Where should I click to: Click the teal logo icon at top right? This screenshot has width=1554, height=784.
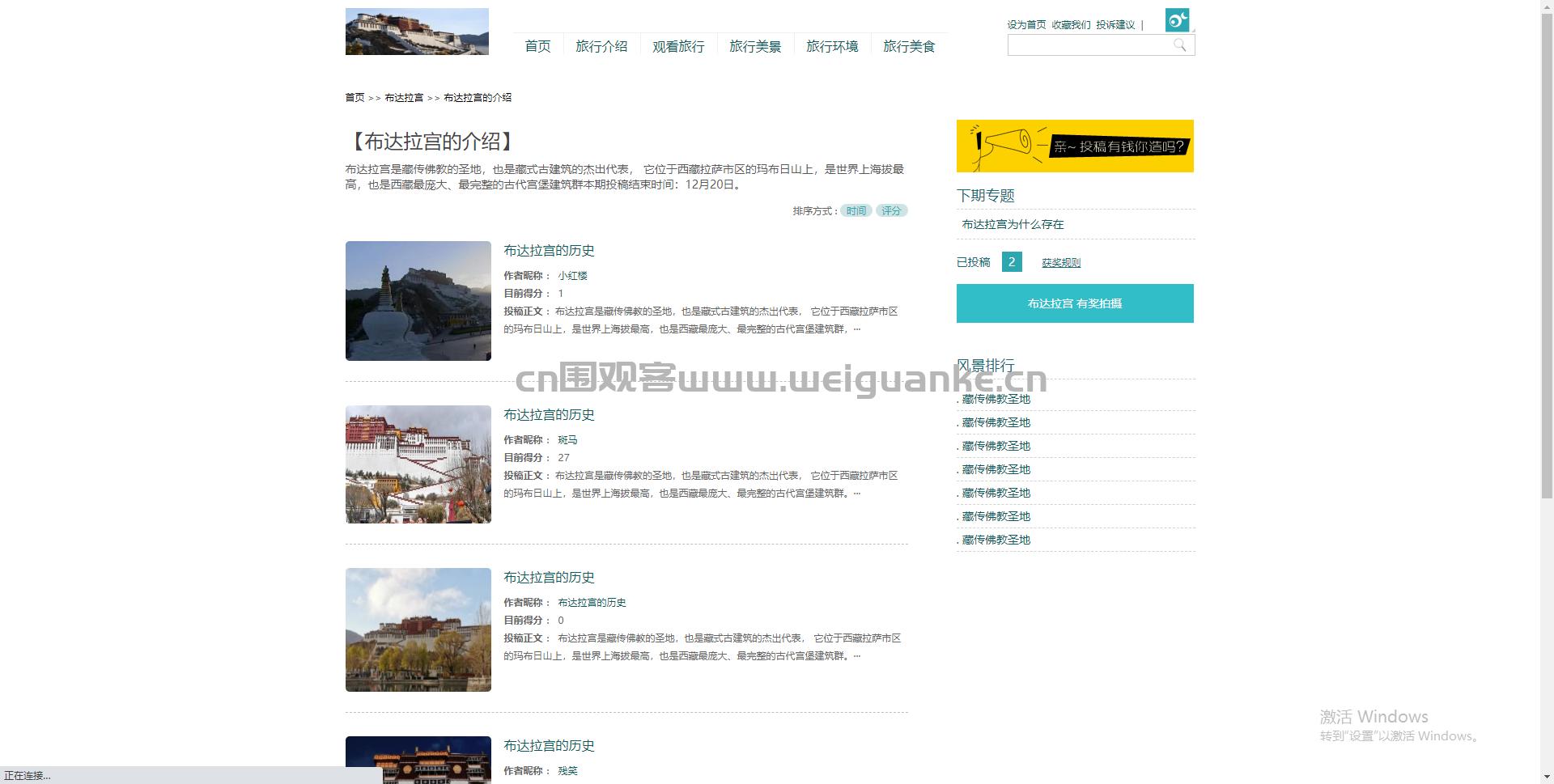(1177, 19)
